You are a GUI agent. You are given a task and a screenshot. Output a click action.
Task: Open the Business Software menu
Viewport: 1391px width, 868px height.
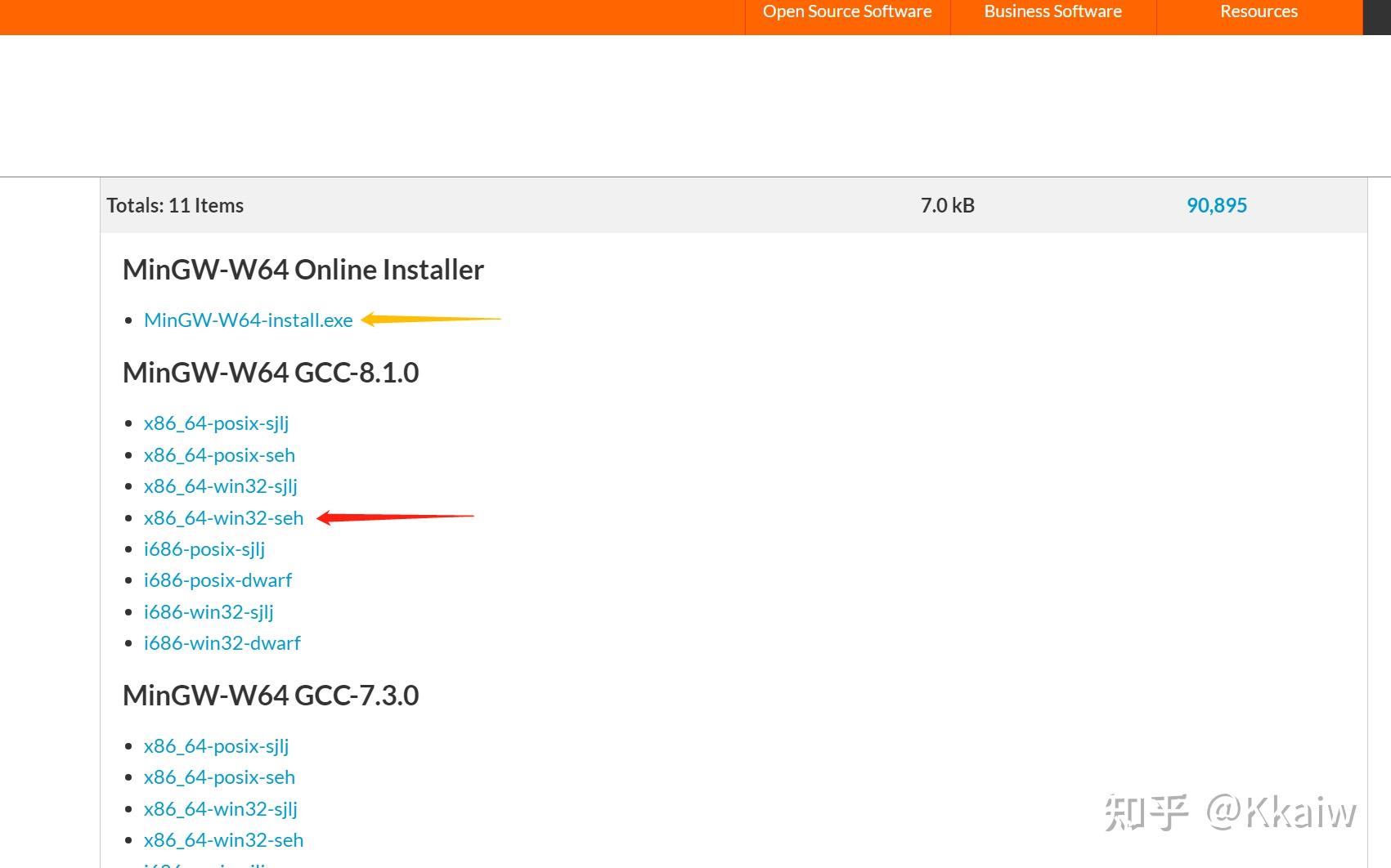tap(1052, 11)
